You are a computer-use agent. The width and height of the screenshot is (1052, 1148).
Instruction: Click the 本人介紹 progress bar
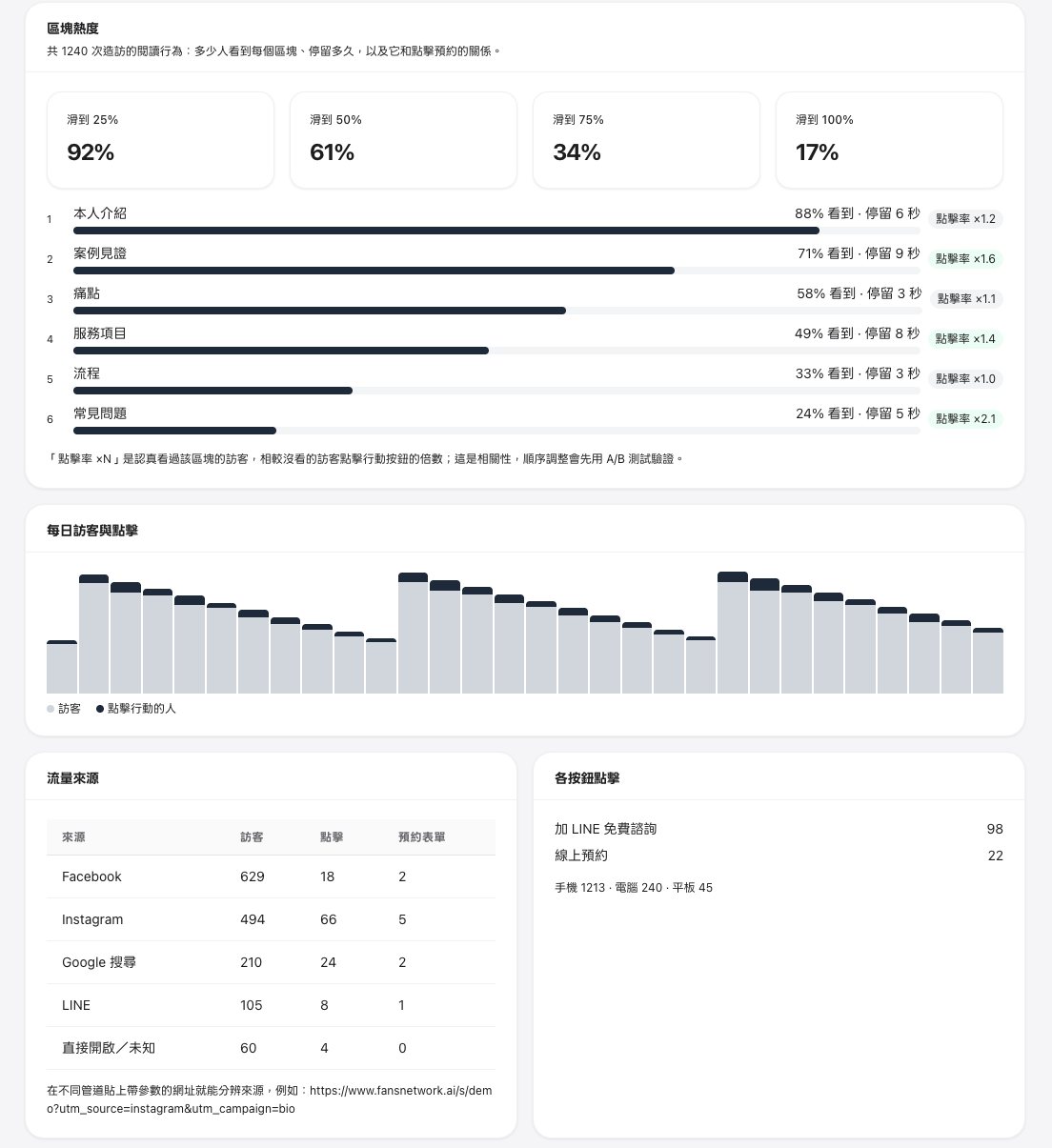pyautogui.click(x=496, y=231)
